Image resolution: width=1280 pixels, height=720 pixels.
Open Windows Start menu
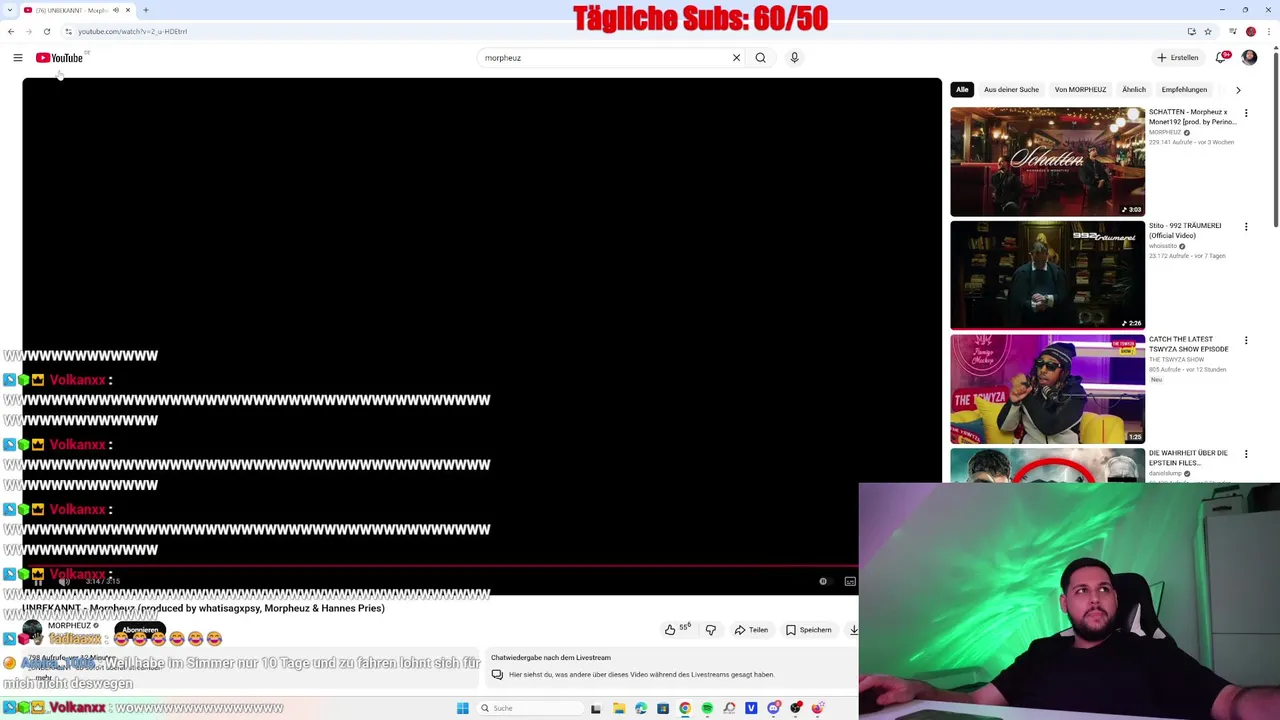[x=463, y=708]
